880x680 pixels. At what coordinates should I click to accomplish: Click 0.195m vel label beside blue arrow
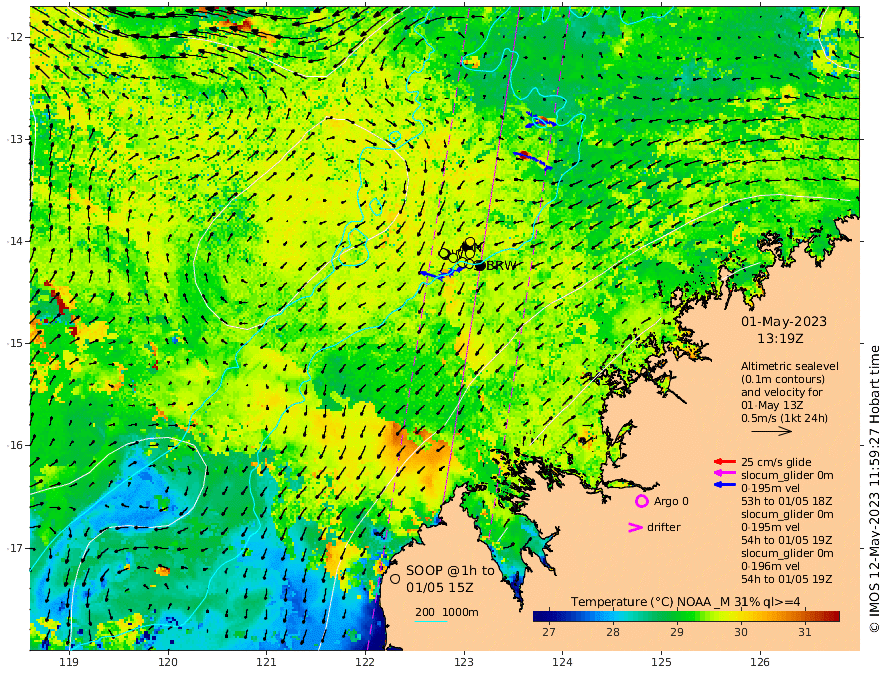point(771,488)
